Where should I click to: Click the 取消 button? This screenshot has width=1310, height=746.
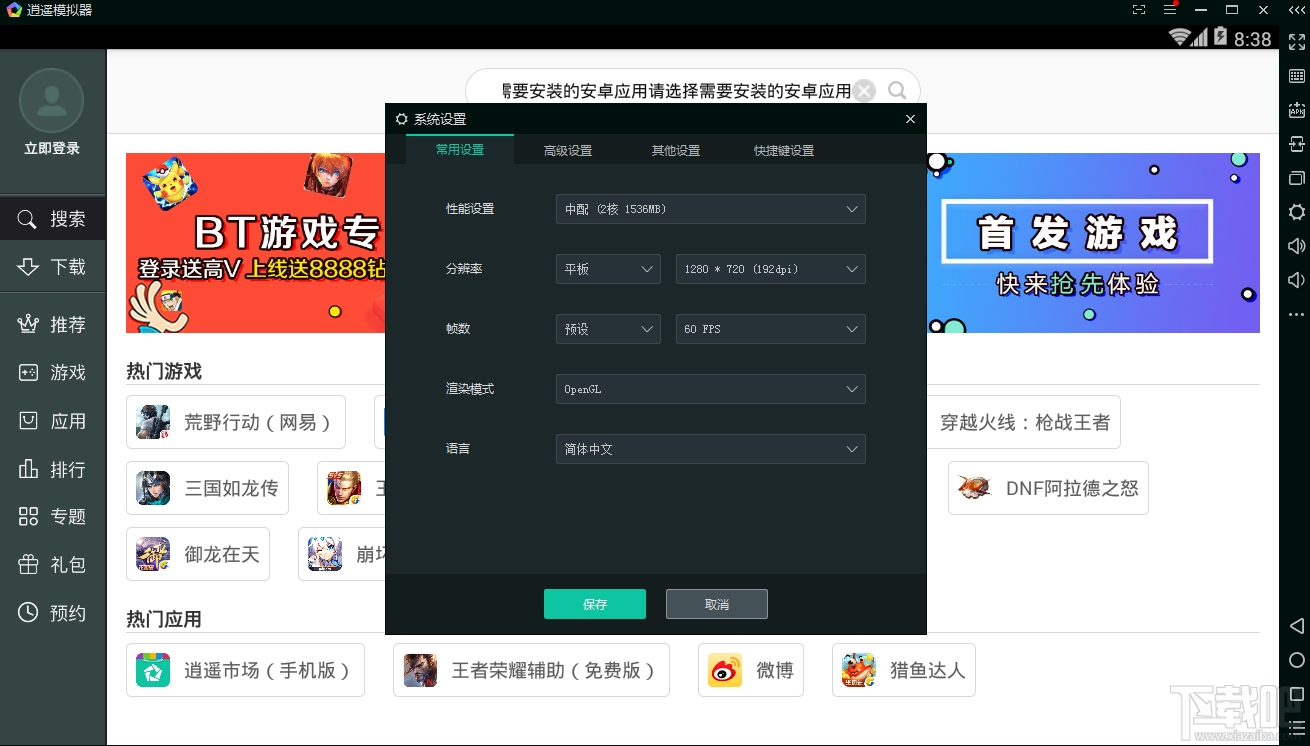coord(717,604)
